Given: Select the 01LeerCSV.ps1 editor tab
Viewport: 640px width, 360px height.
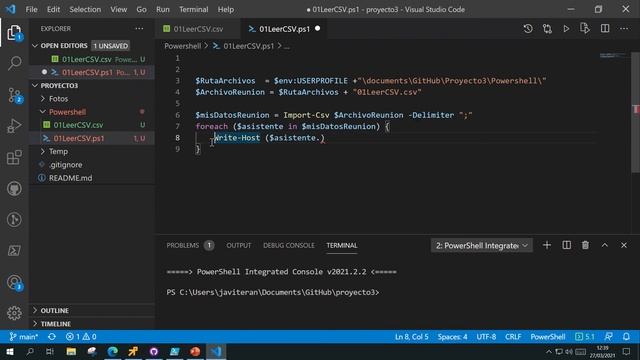Looking at the screenshot, I should click(284, 29).
